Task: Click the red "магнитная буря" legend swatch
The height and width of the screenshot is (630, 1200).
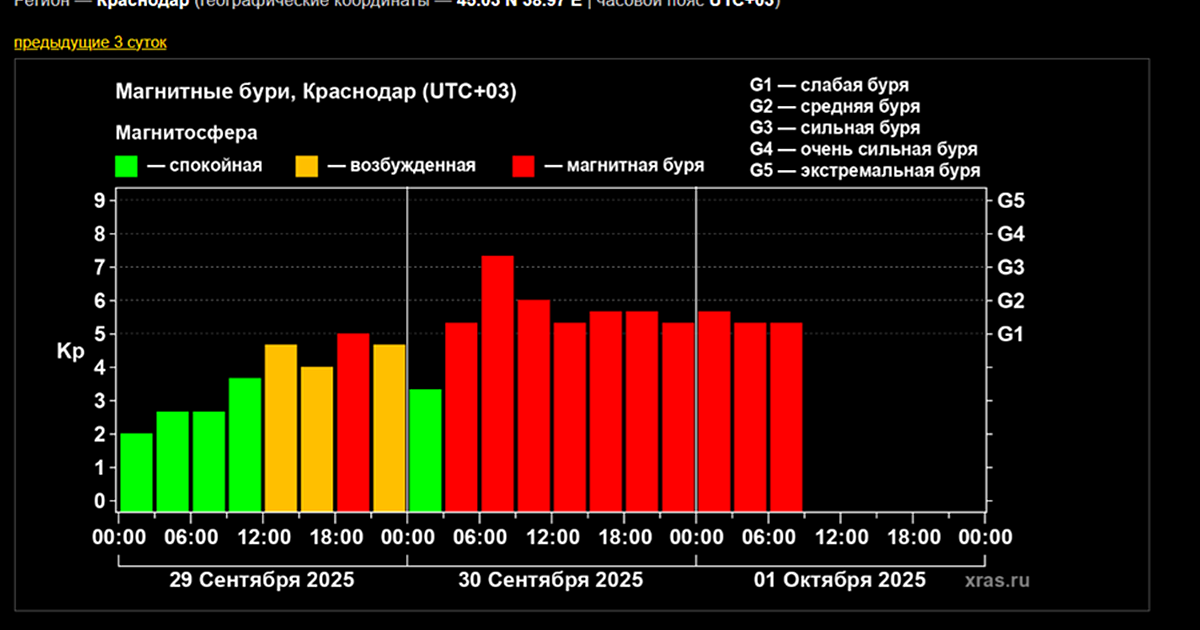Action: (x=526, y=166)
